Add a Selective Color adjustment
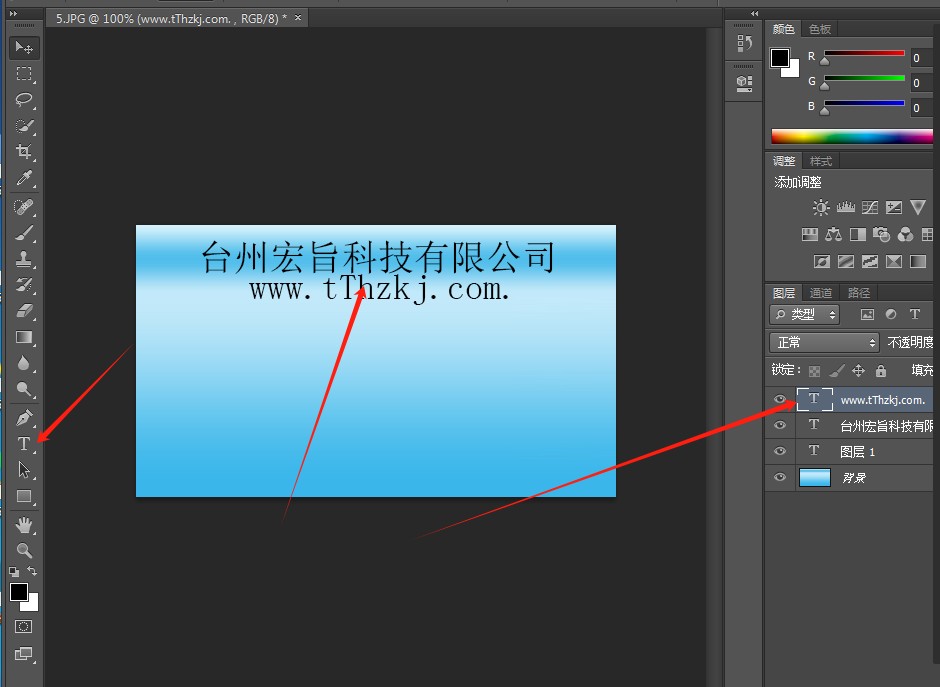Image resolution: width=940 pixels, height=687 pixels. pyautogui.click(x=894, y=261)
